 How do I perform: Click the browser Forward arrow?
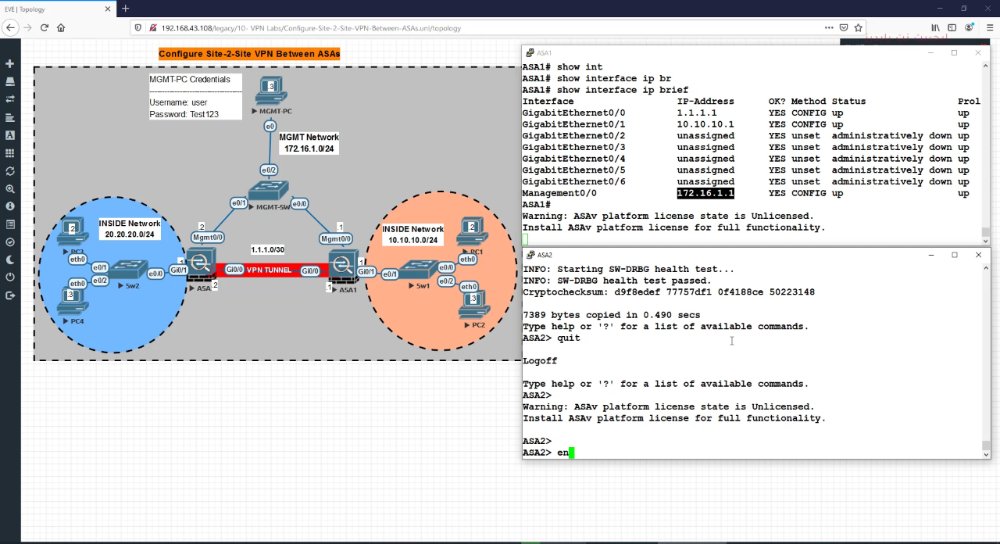coord(27,27)
